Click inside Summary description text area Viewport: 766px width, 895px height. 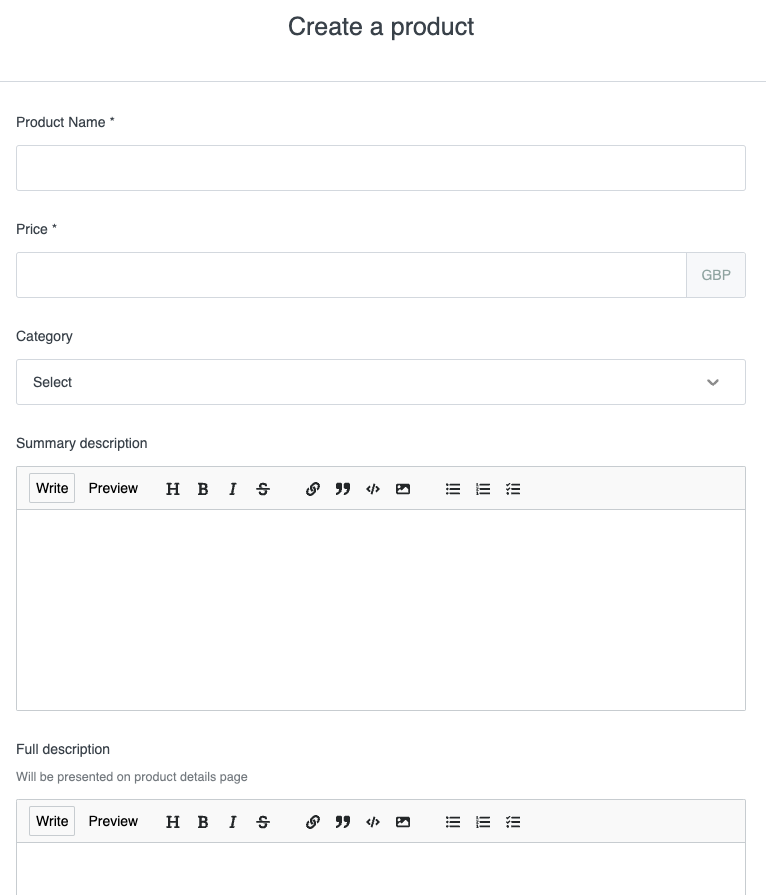click(381, 610)
